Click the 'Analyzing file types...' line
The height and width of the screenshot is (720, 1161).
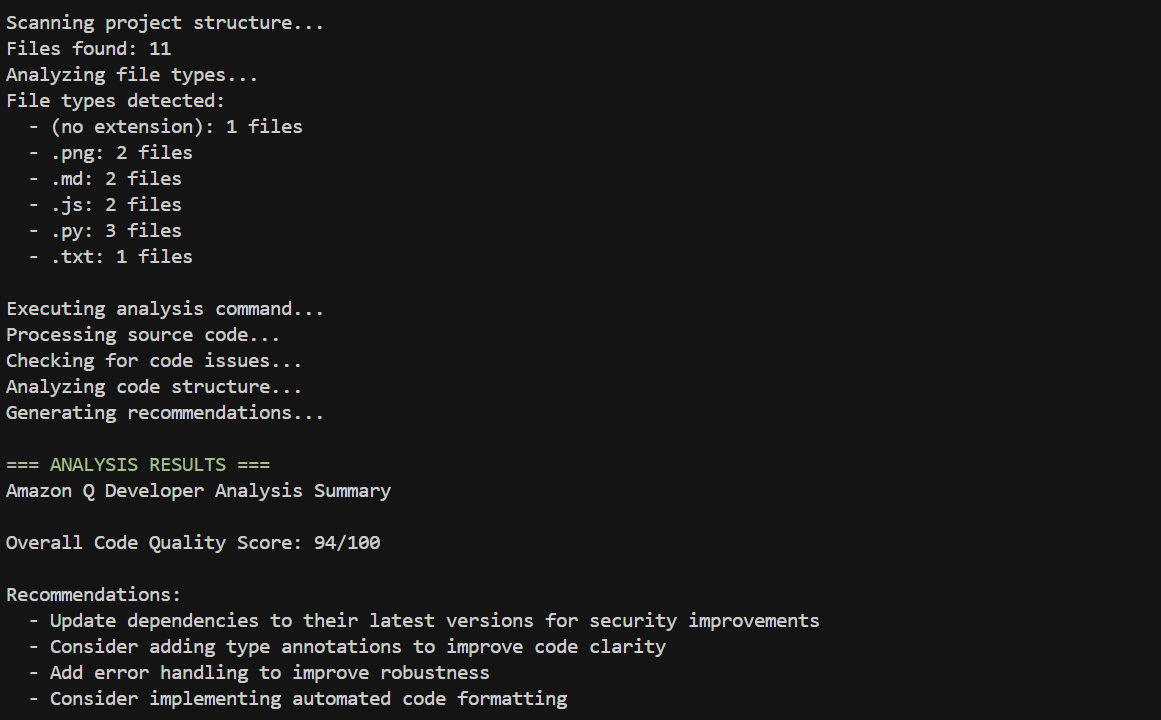[x=132, y=75]
